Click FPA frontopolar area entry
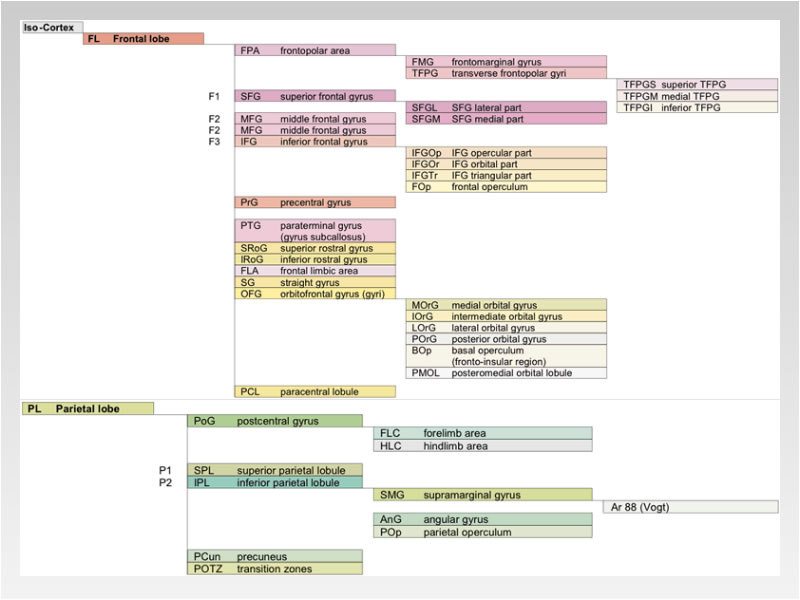800x600 pixels. (315, 51)
